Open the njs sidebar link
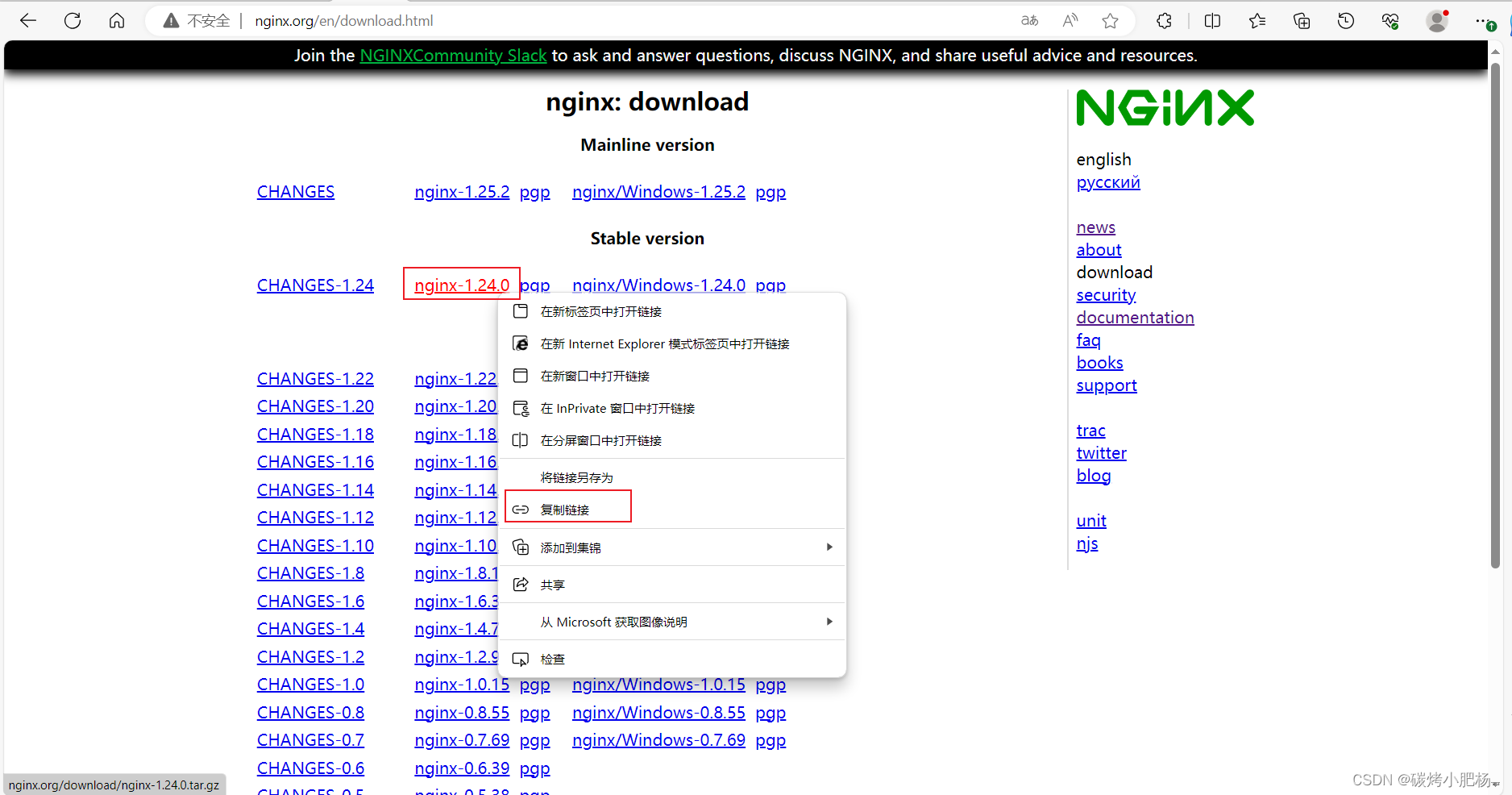Viewport: 1512px width, 795px height. click(1087, 543)
